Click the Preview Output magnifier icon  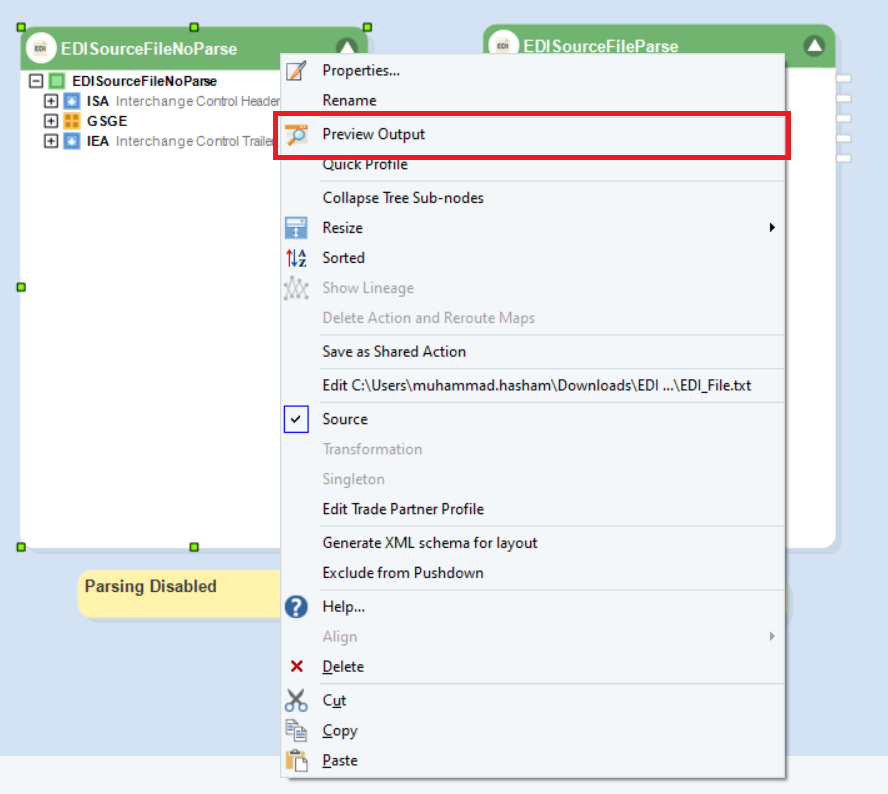[296, 135]
